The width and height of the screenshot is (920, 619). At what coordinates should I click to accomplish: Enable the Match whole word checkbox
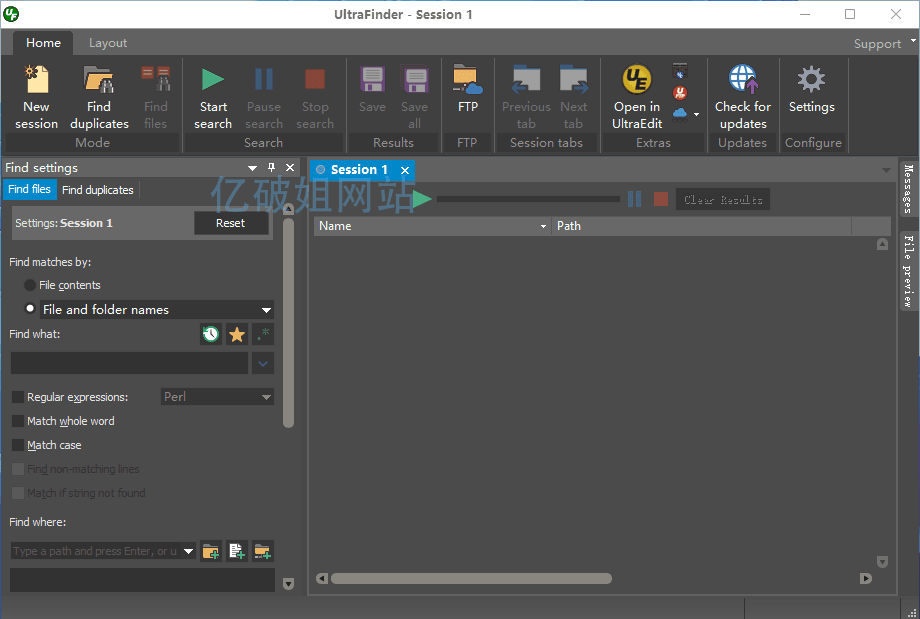point(18,421)
